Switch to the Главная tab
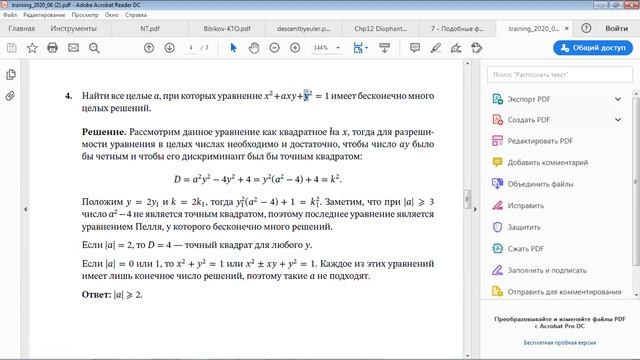The height and width of the screenshot is (360, 640). [22, 29]
